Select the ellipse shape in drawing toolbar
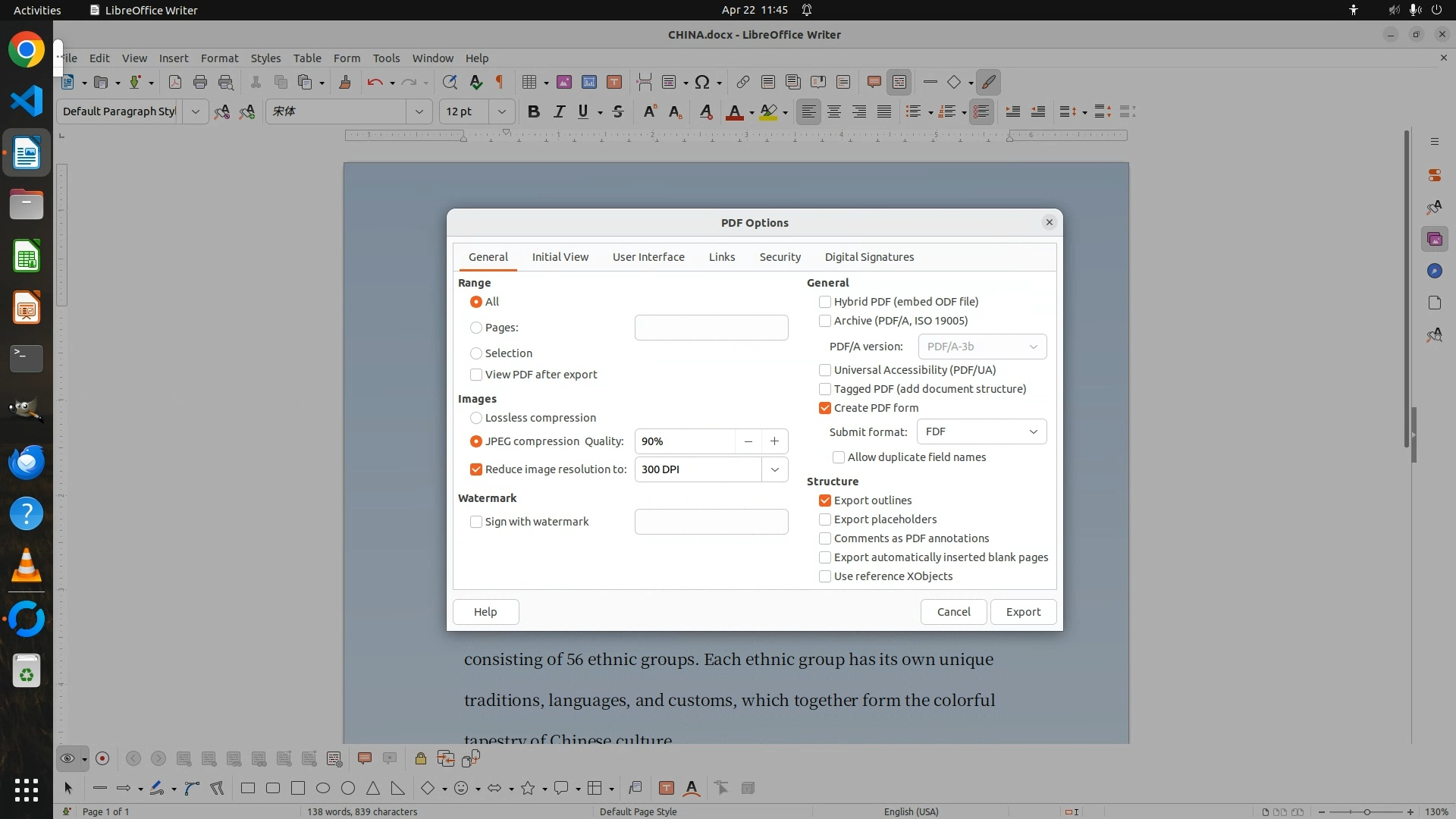The width and height of the screenshot is (1456, 819). point(323,788)
